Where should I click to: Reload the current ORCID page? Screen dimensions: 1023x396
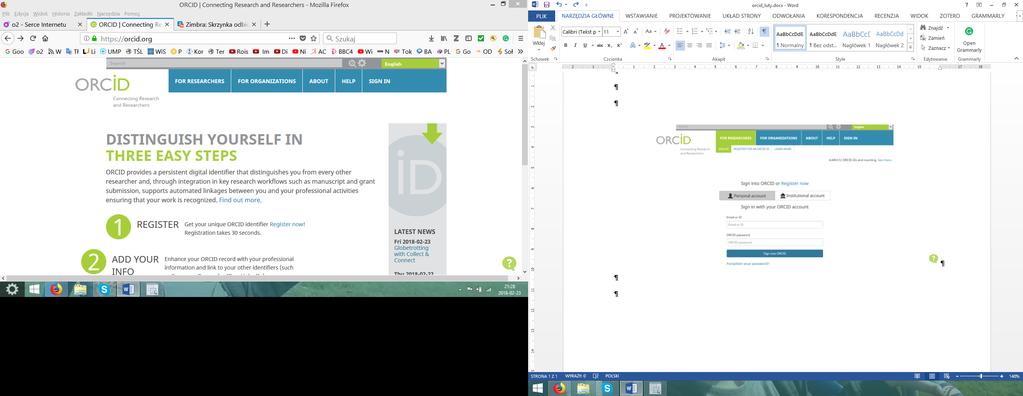coord(33,39)
